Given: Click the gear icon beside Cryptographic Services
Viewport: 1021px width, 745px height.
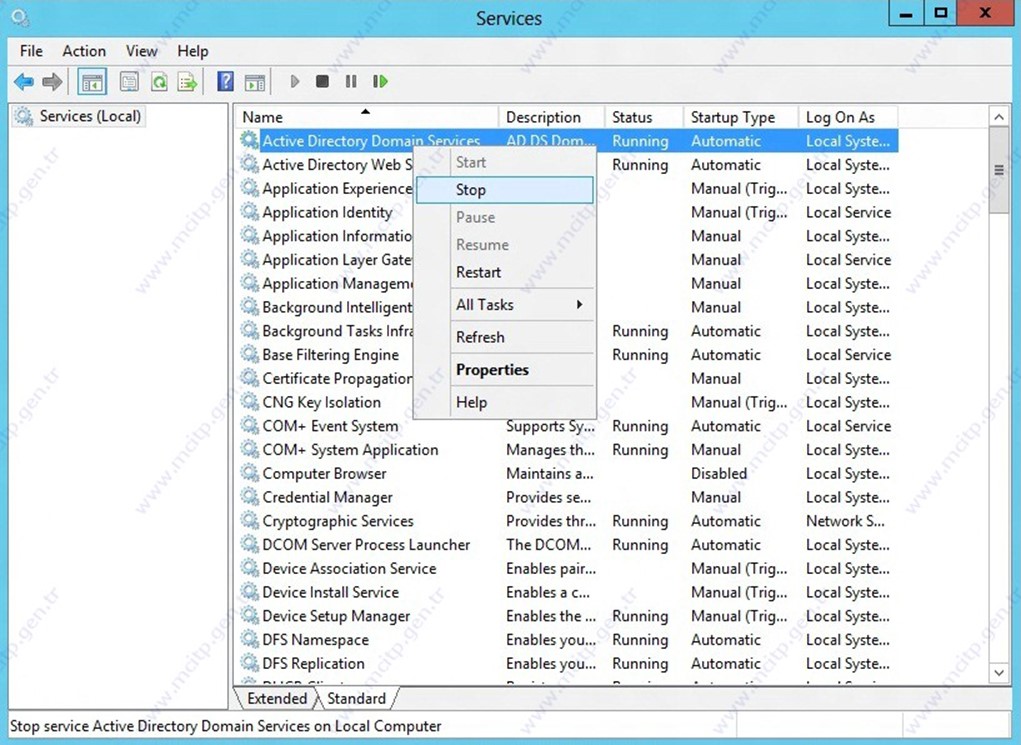Looking at the screenshot, I should pyautogui.click(x=249, y=520).
